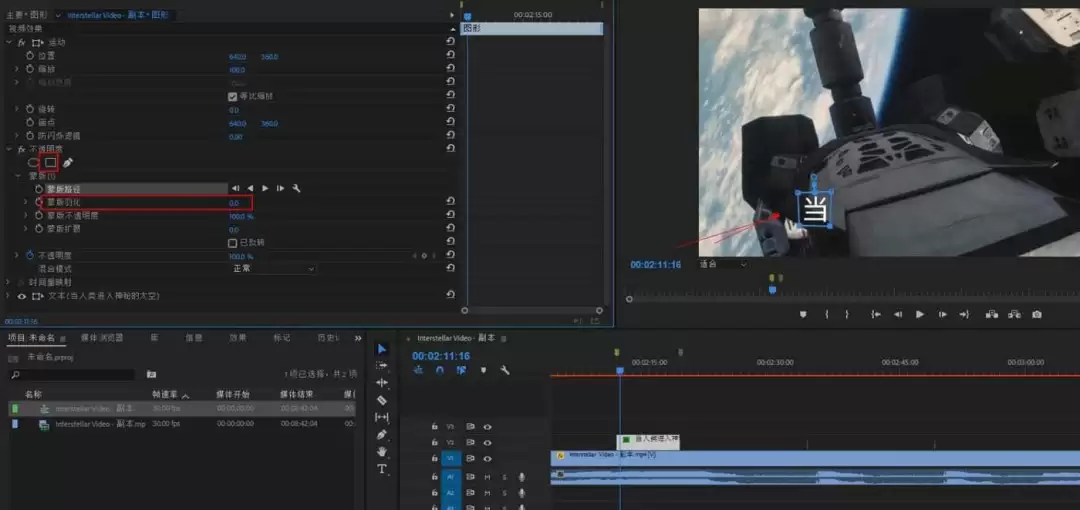
Task: Add a marker in the timeline panel
Action: 484,370
